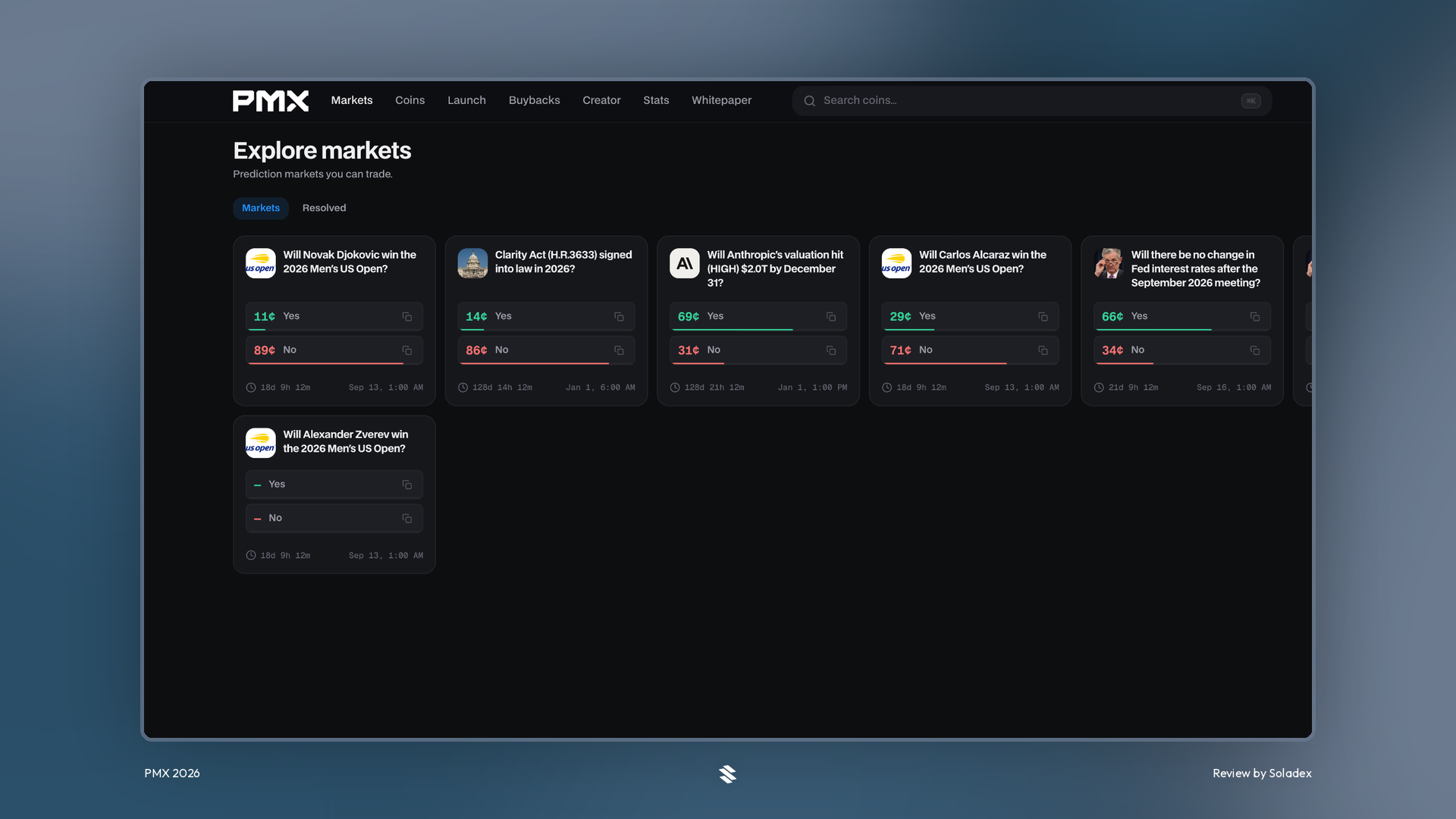This screenshot has height=819, width=1456.
Task: Buy Yes at 14¢ on Clarity Act market
Action: click(546, 317)
